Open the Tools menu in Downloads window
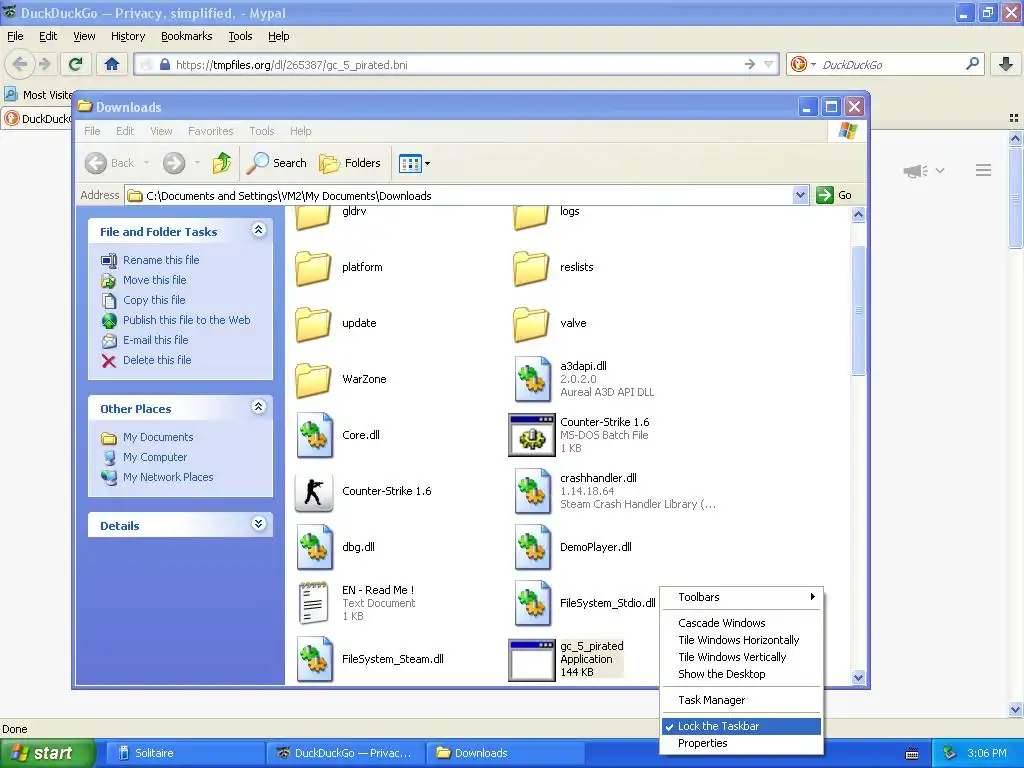 coord(261,131)
